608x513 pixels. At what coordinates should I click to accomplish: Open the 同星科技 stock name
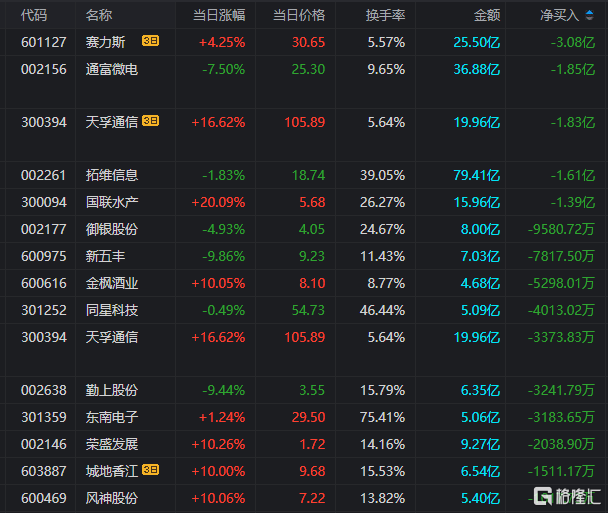pyautogui.click(x=112, y=310)
